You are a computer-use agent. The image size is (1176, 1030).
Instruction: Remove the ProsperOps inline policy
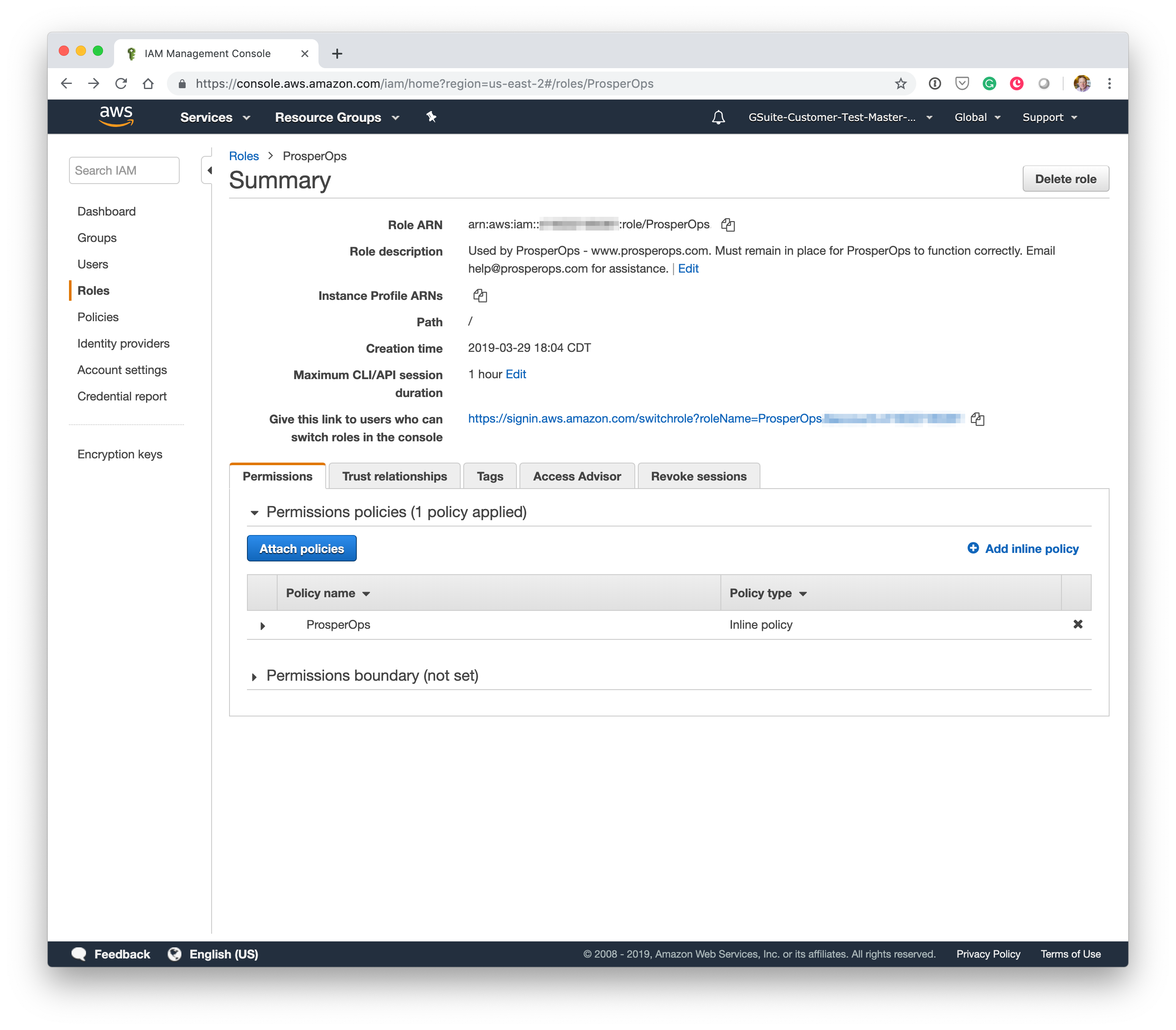pos(1078,624)
